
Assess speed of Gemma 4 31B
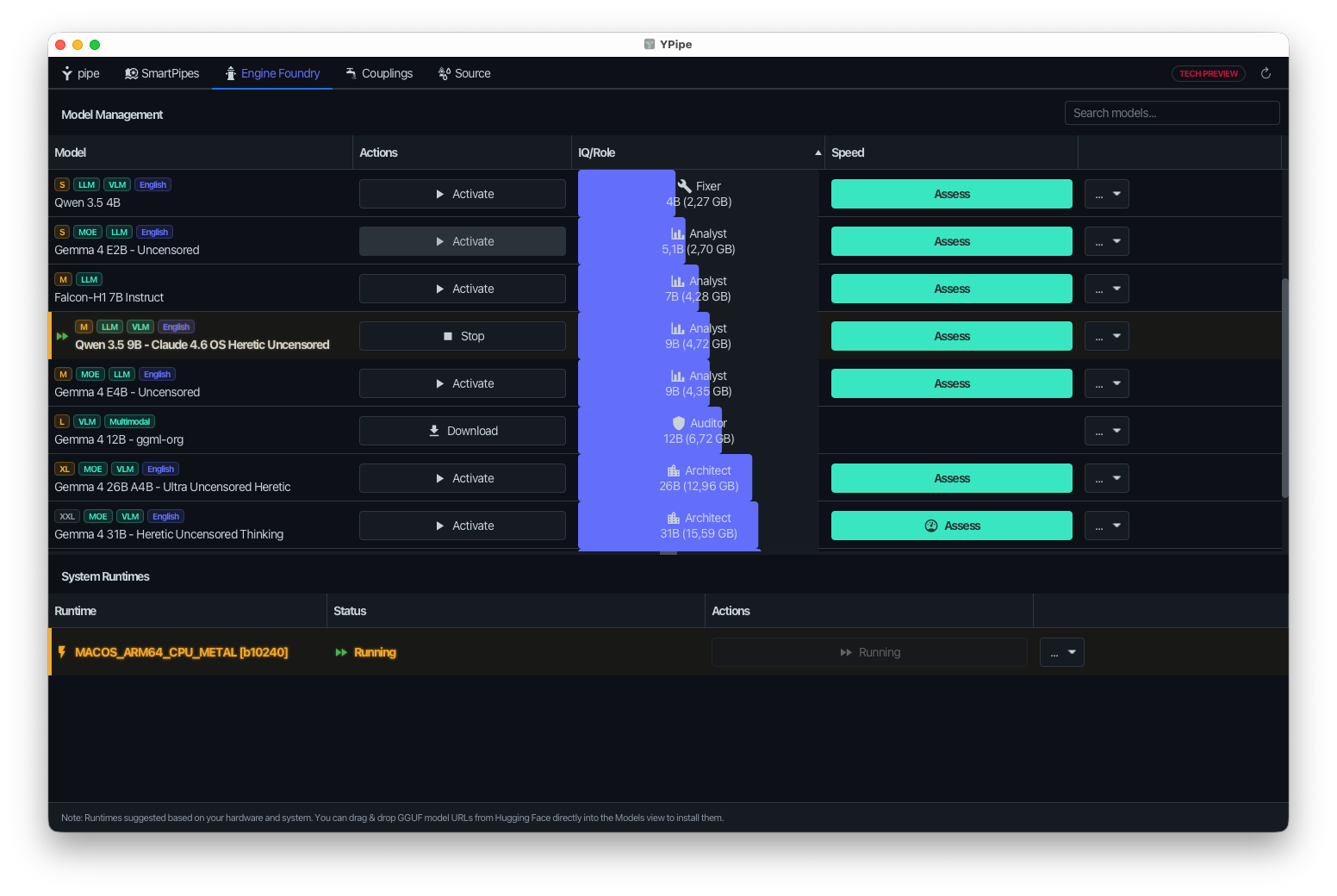[952, 526]
